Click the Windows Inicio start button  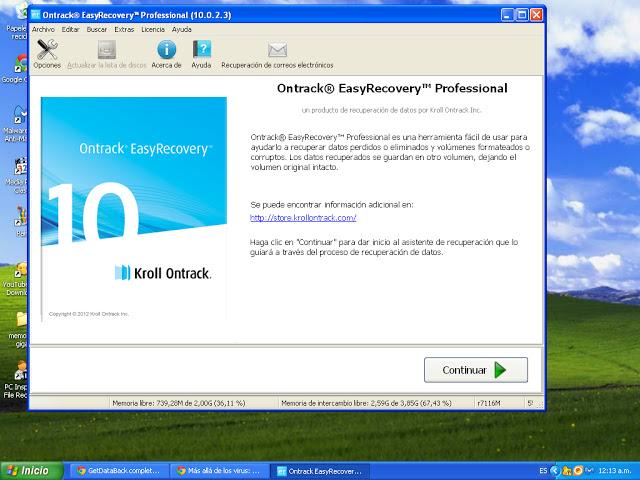(x=28, y=470)
